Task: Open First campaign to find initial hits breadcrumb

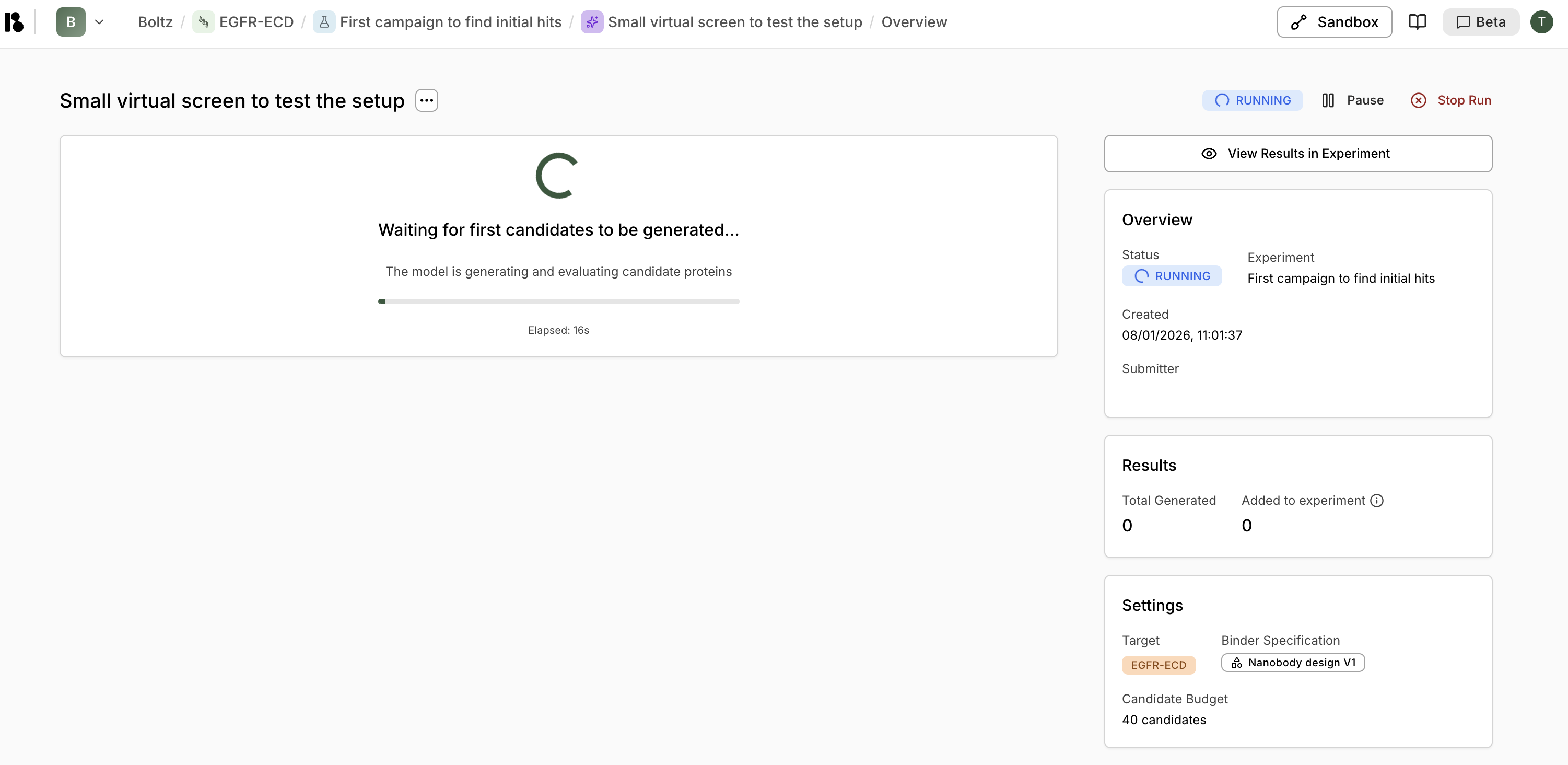Action: click(x=450, y=22)
